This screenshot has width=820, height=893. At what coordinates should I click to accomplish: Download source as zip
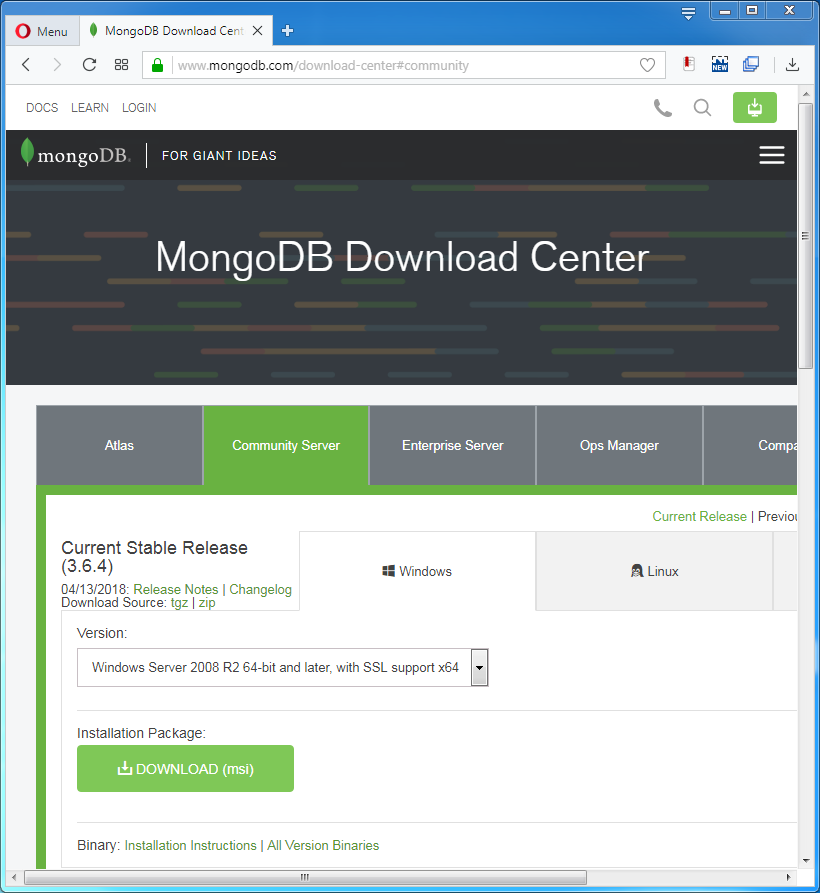[x=207, y=603]
